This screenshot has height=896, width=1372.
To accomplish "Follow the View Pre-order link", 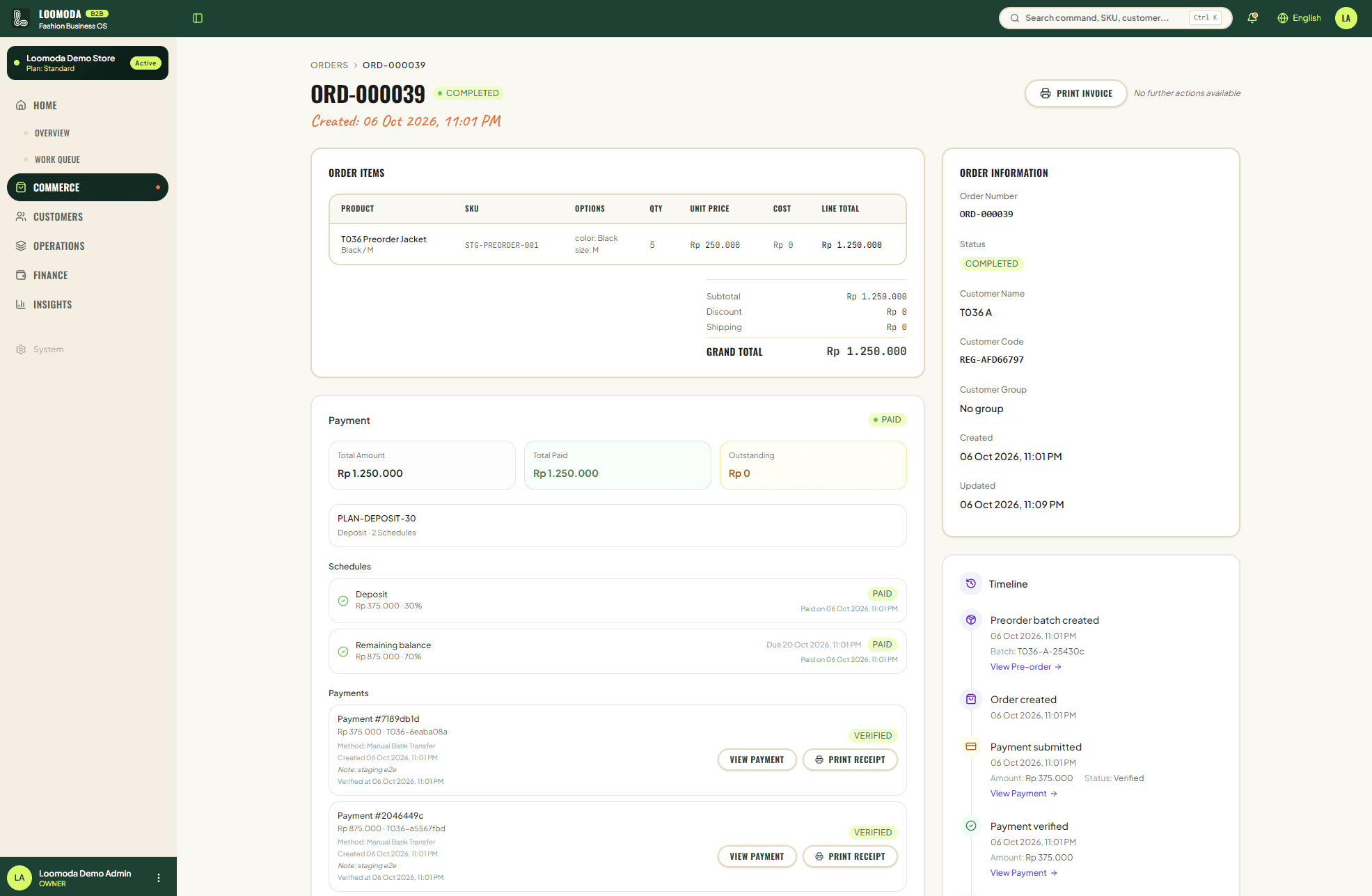I will point(1026,667).
